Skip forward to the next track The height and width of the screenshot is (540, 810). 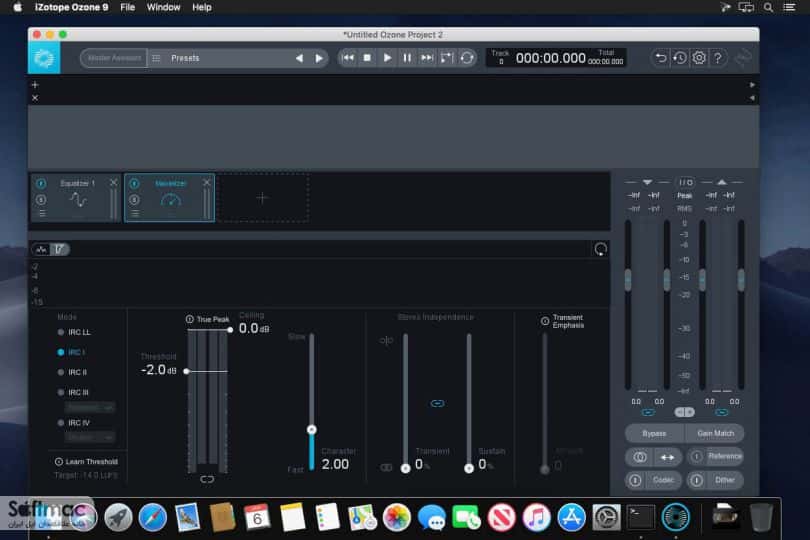tap(427, 58)
